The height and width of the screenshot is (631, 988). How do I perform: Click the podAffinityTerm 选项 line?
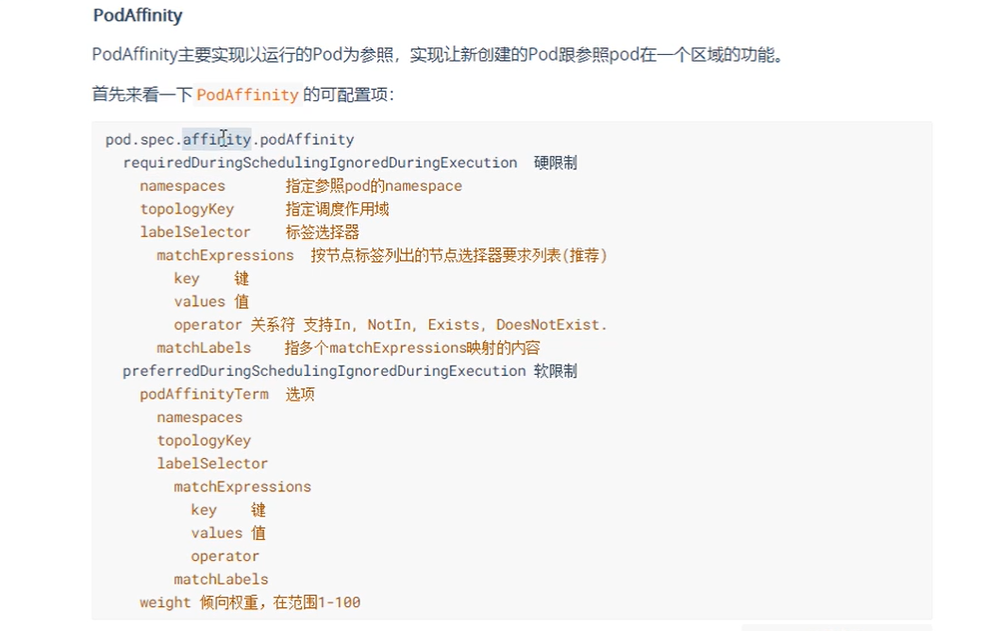(x=204, y=394)
